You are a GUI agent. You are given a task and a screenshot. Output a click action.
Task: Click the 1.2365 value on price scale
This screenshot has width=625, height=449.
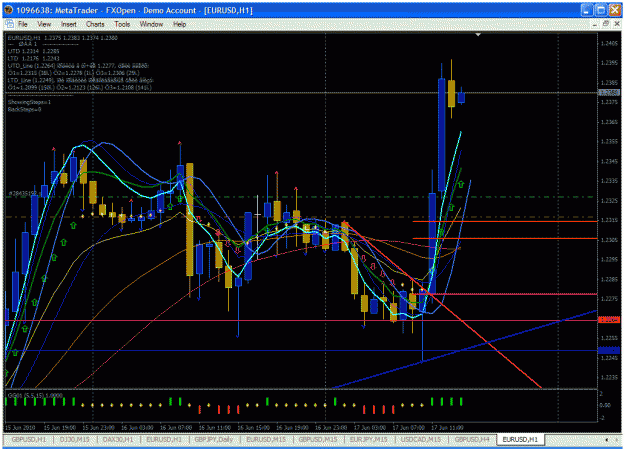point(609,122)
